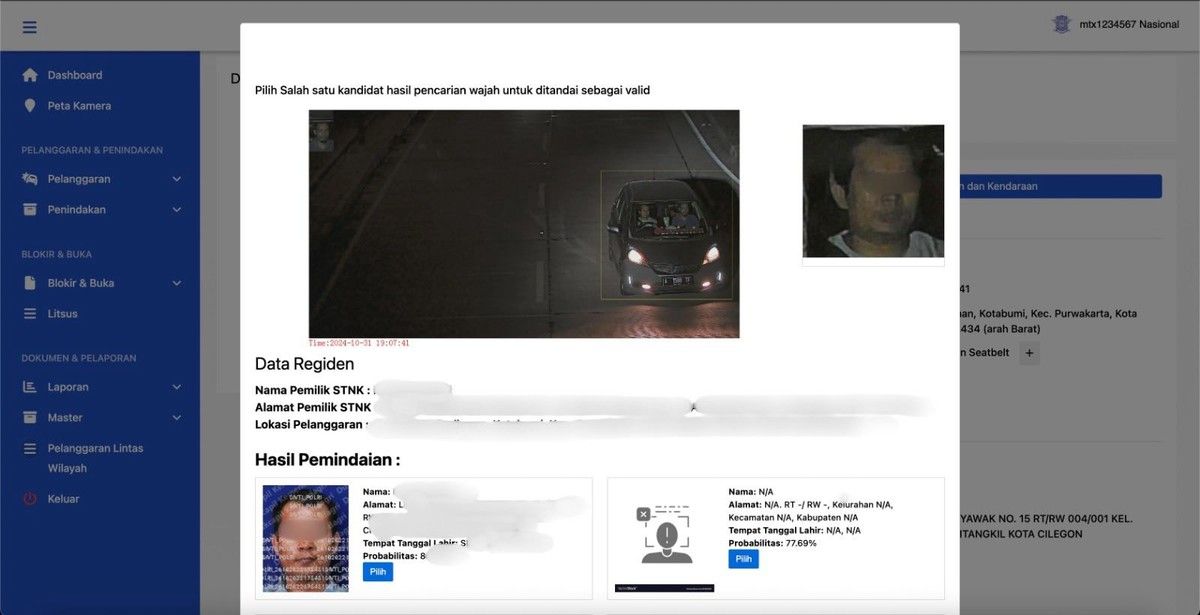Click the Nama Pemilik STNK label
This screenshot has height=615, width=1200.
pos(312,390)
